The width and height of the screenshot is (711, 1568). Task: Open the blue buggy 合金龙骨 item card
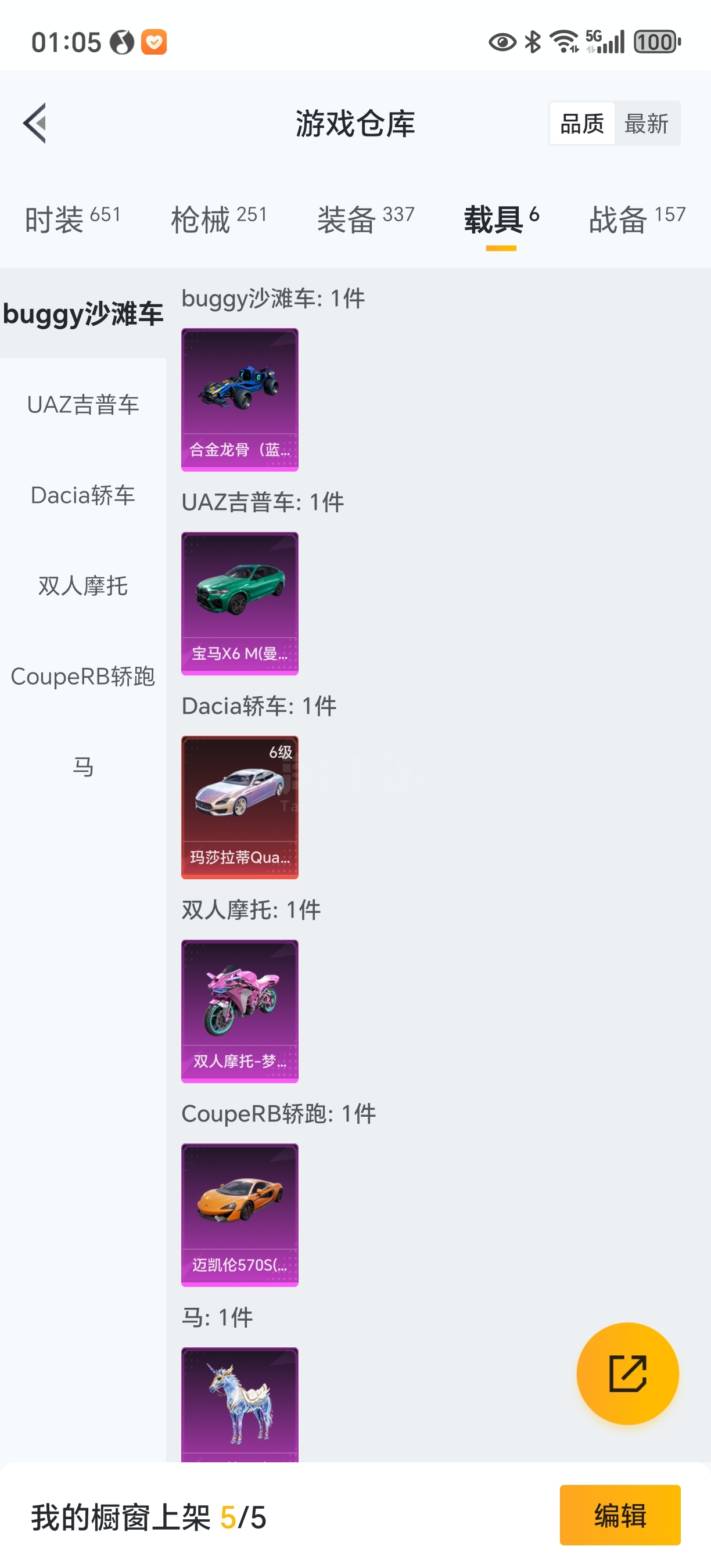click(x=240, y=400)
